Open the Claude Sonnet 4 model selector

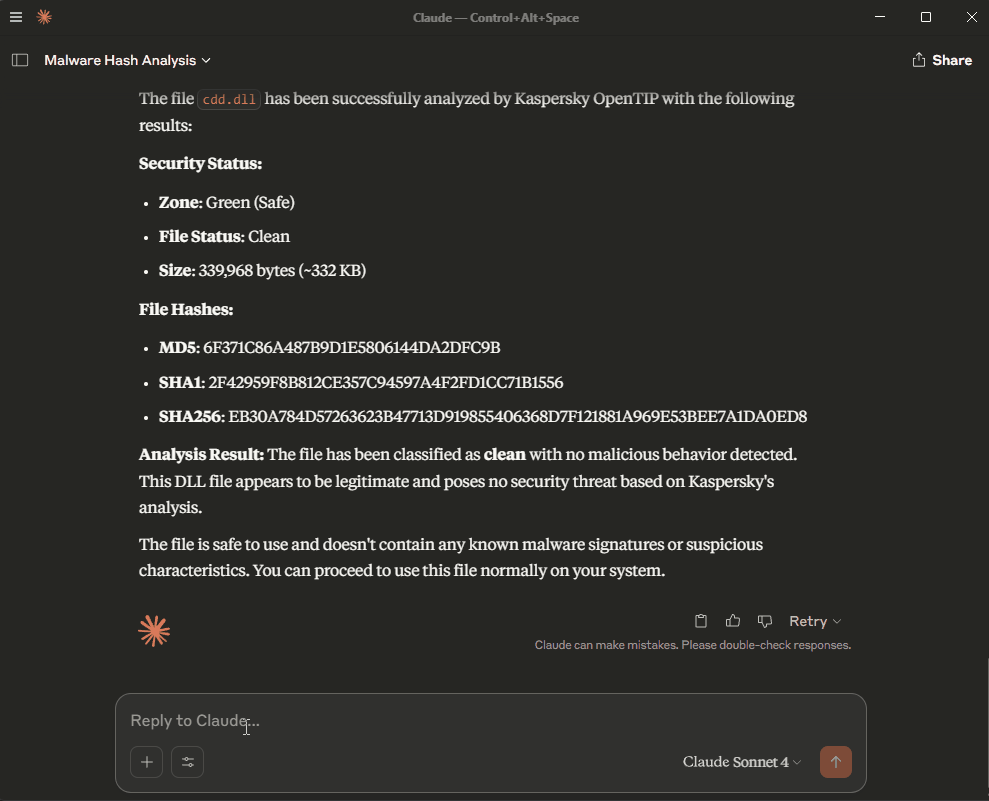[742, 762]
